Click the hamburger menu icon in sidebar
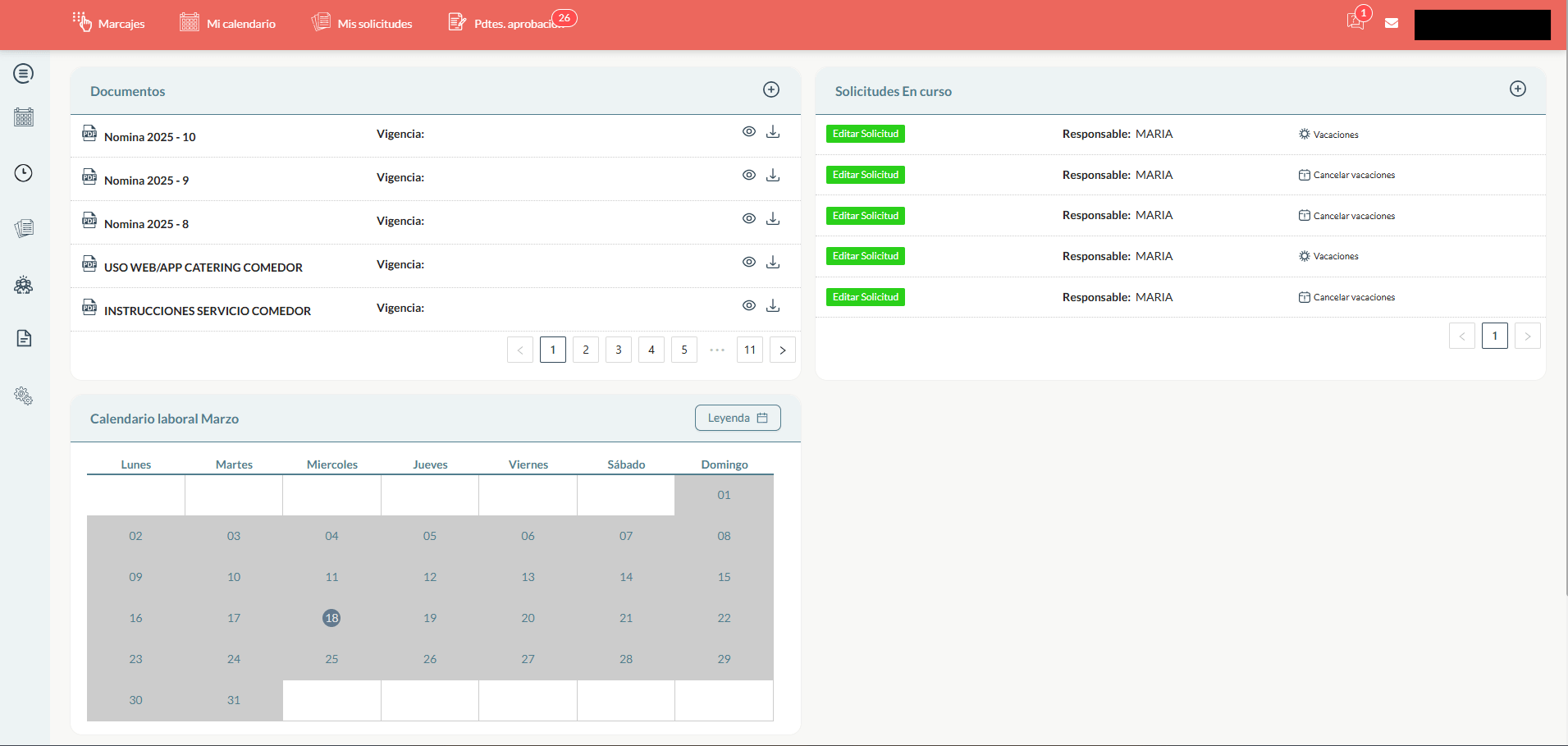Screen dimensions: 1568x746 (24, 74)
